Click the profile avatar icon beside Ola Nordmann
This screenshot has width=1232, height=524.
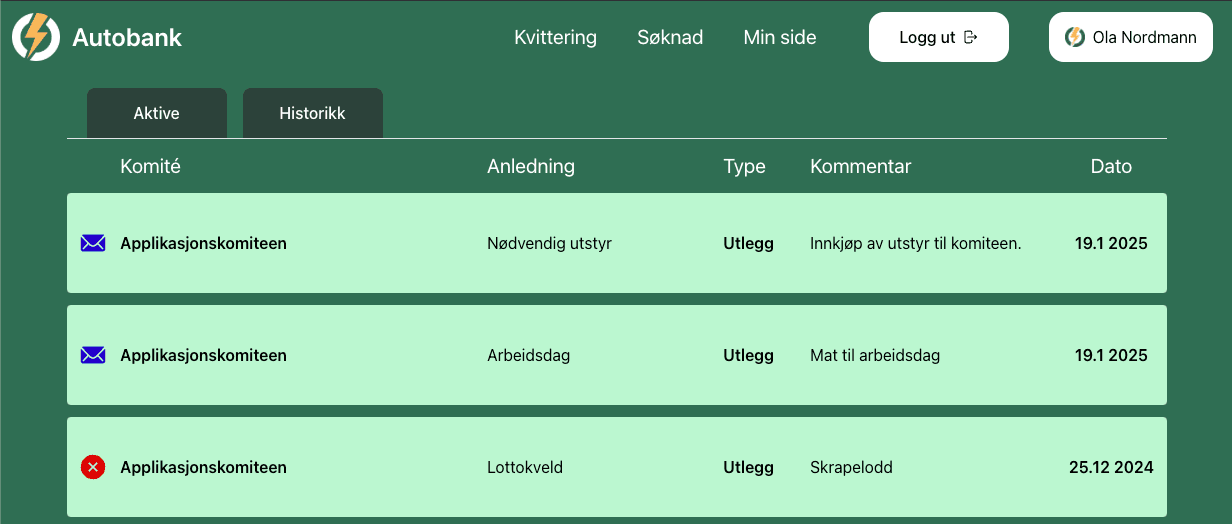click(x=1075, y=38)
